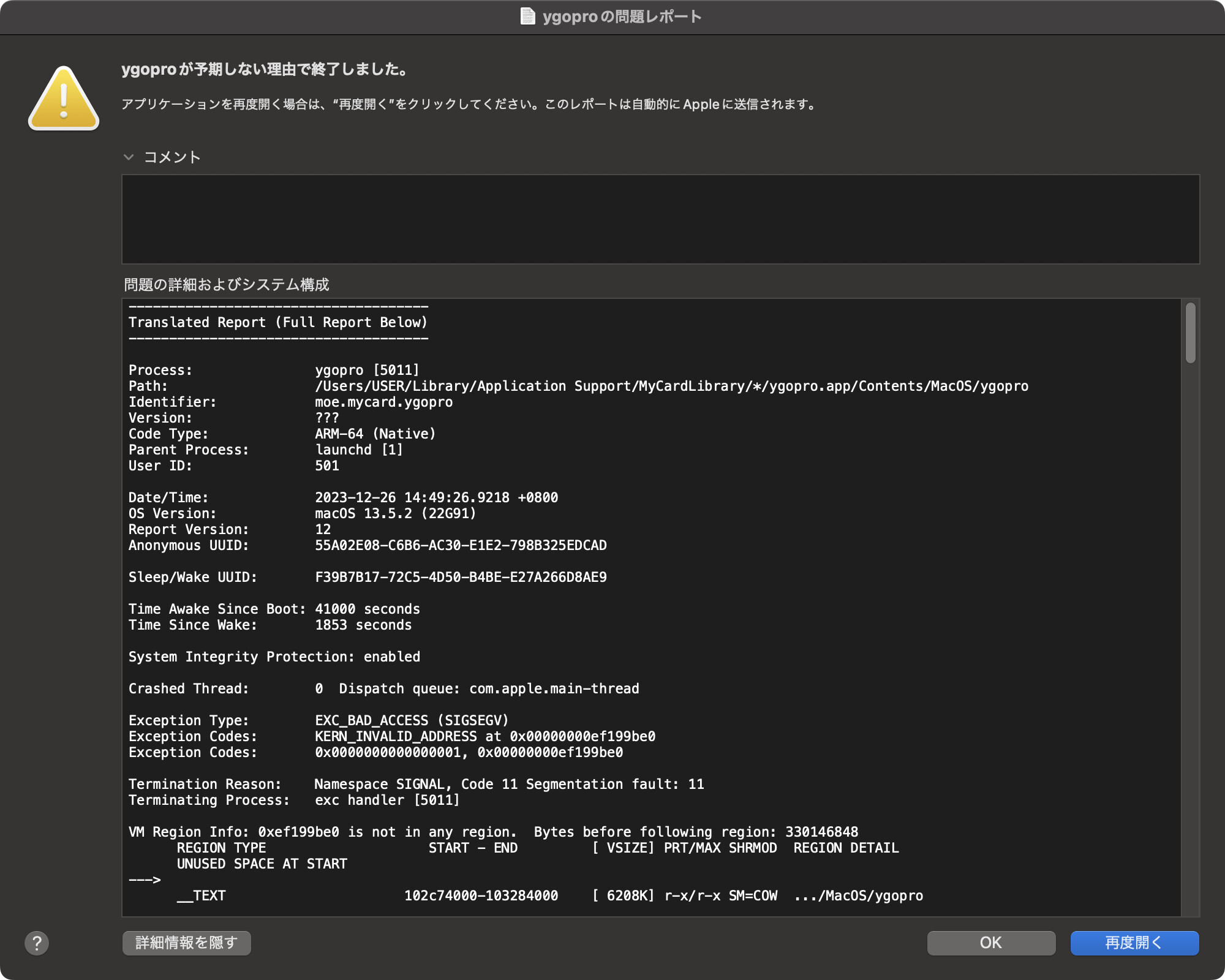
Task: Click the identifier 'moe.mycard.ygopro'
Action: (x=383, y=402)
